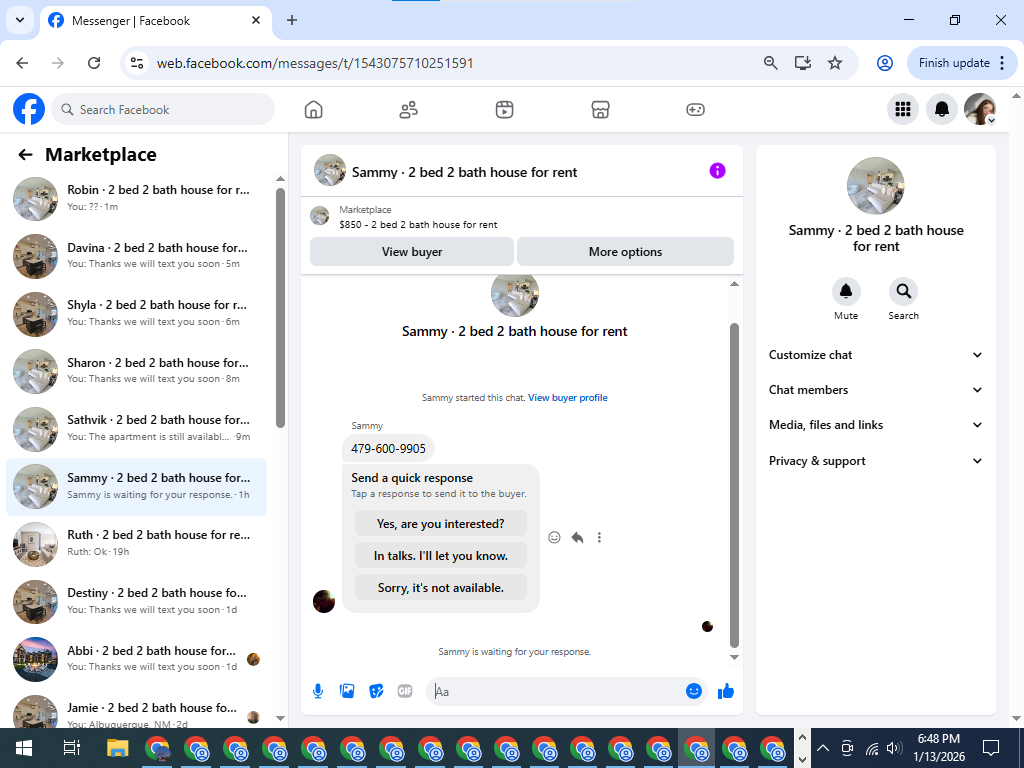This screenshot has width=1024, height=768.
Task: Open the Gaming controller icon
Action: [x=695, y=110]
